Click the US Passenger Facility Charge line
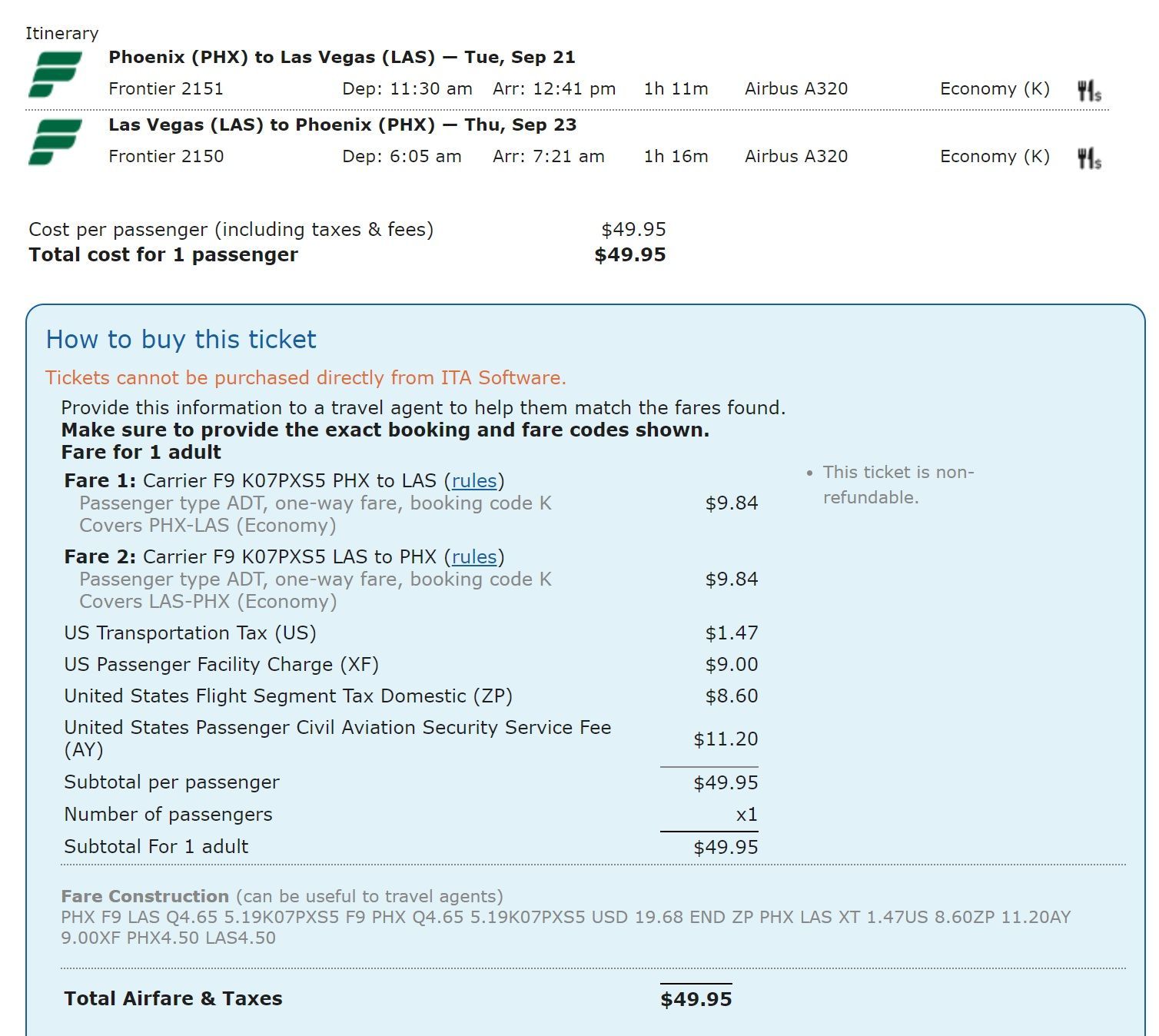The height and width of the screenshot is (1036, 1159). pyautogui.click(x=221, y=665)
